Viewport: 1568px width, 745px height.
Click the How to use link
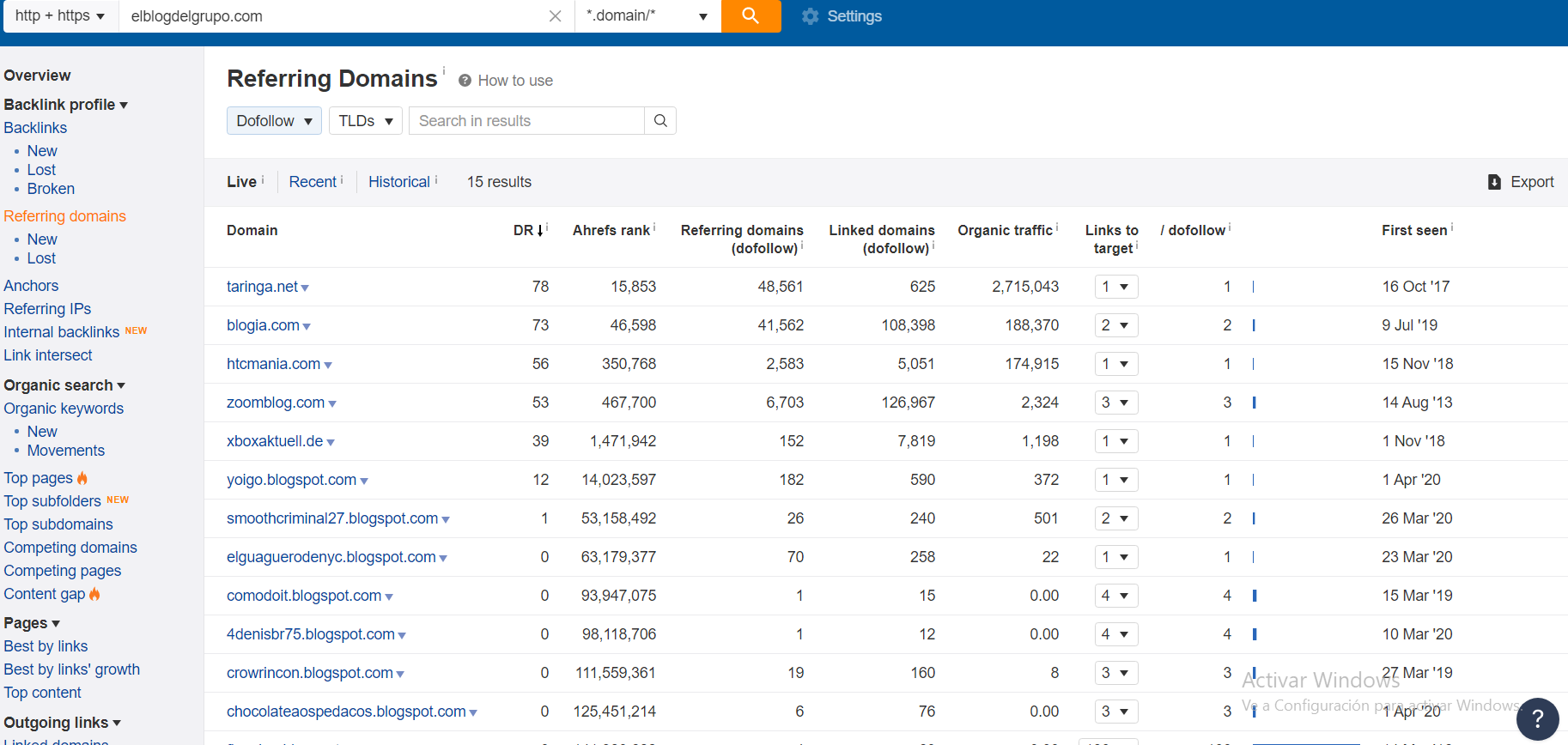[515, 81]
